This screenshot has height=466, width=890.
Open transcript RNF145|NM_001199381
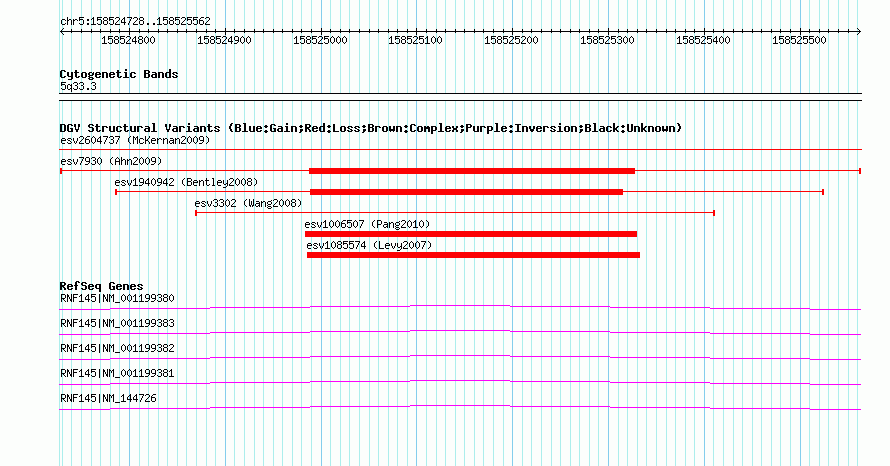click(x=117, y=373)
